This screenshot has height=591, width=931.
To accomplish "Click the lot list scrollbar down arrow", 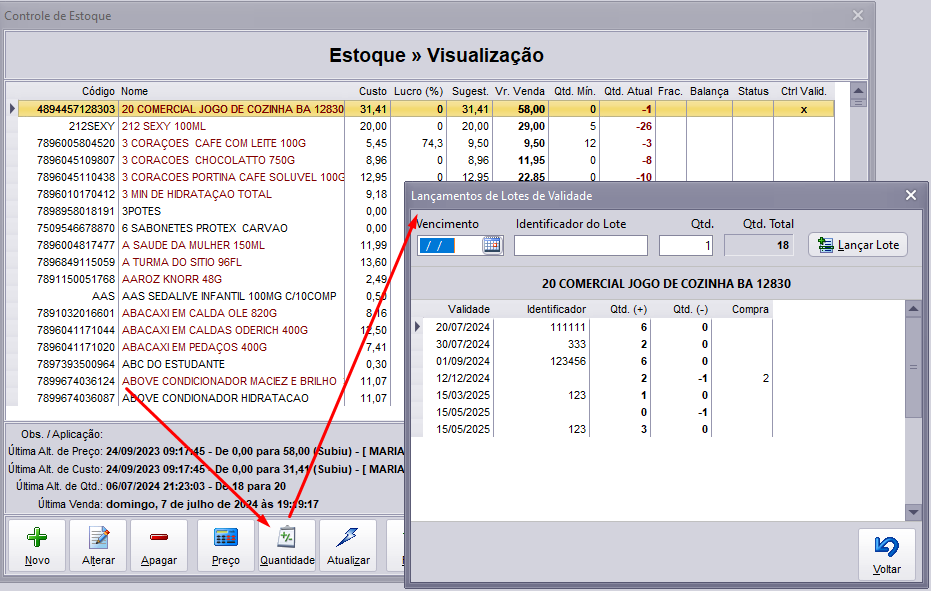I will (913, 512).
